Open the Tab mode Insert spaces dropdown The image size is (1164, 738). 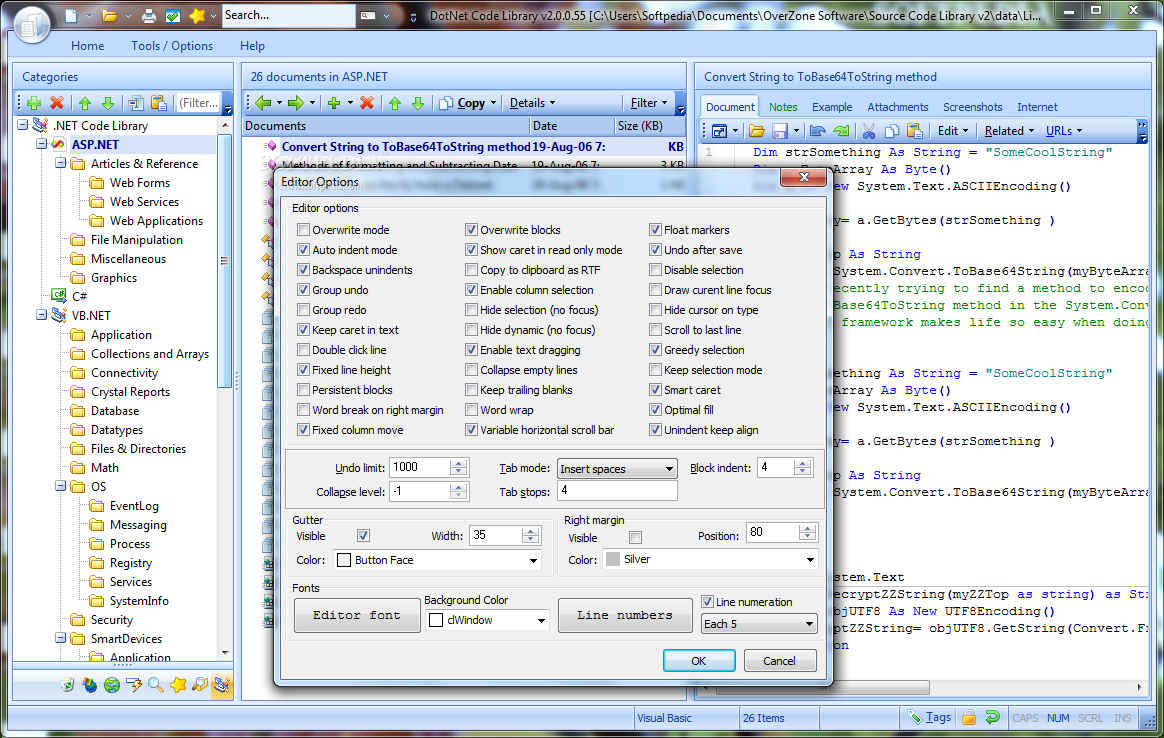tap(617, 468)
